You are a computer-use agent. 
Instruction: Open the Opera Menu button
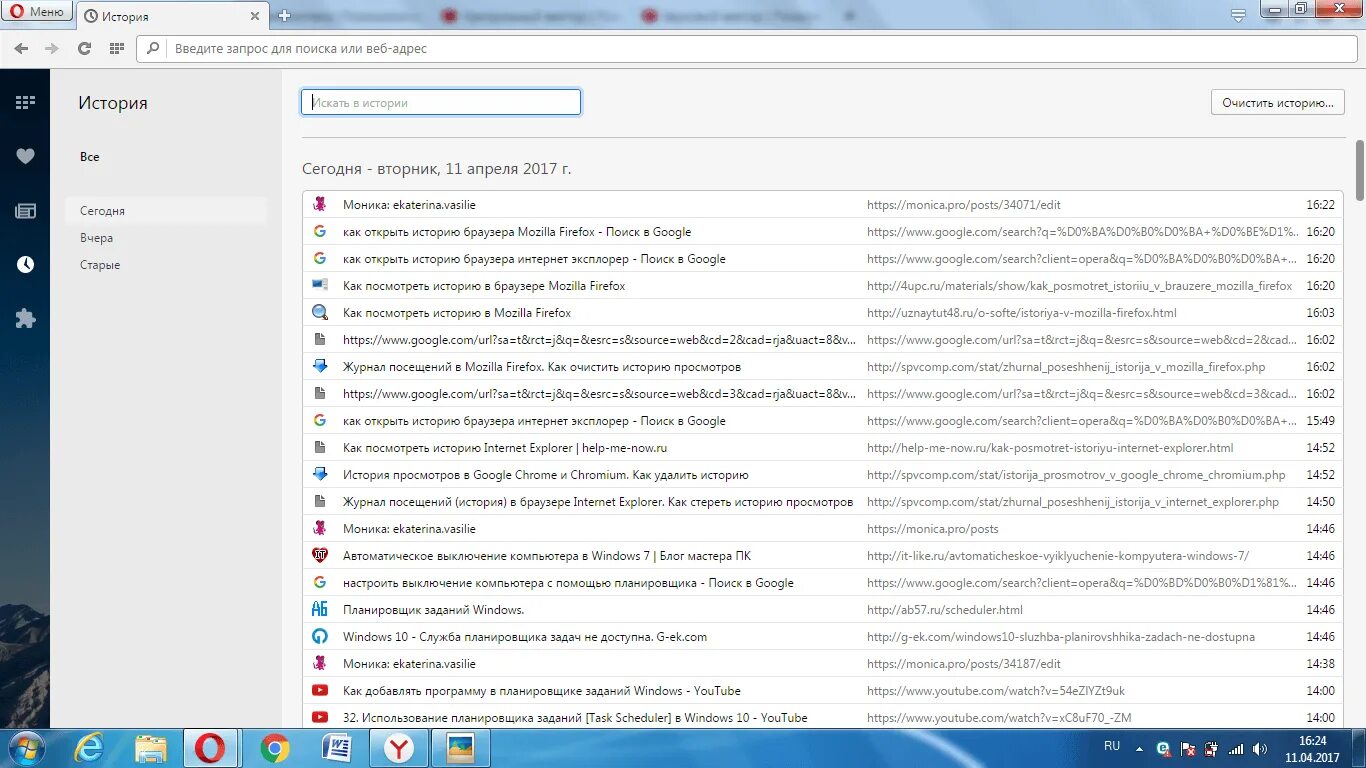click(37, 12)
